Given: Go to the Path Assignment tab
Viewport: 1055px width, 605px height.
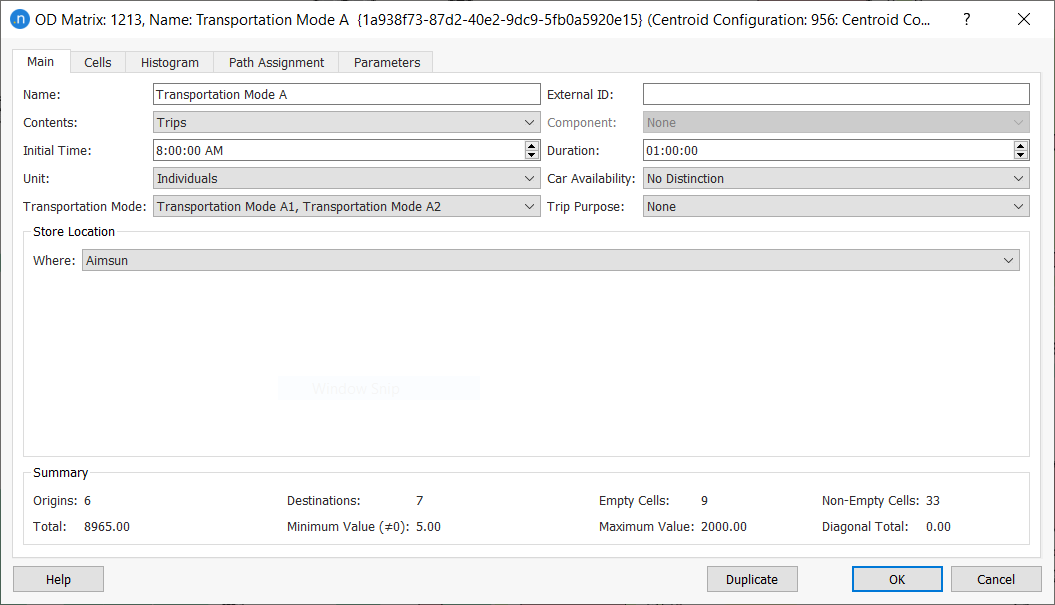Looking at the screenshot, I should click(276, 62).
